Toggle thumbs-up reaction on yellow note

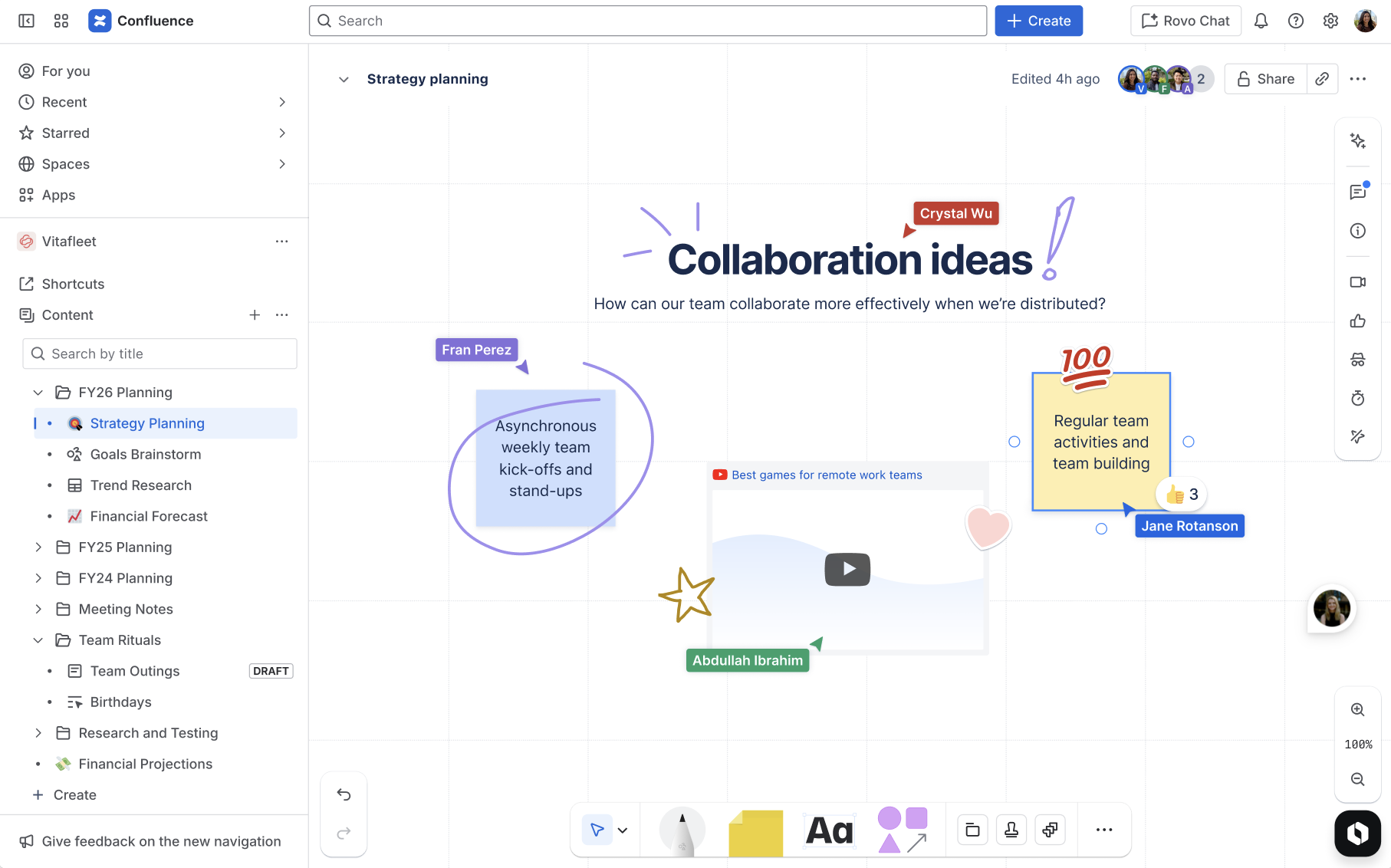(1181, 495)
